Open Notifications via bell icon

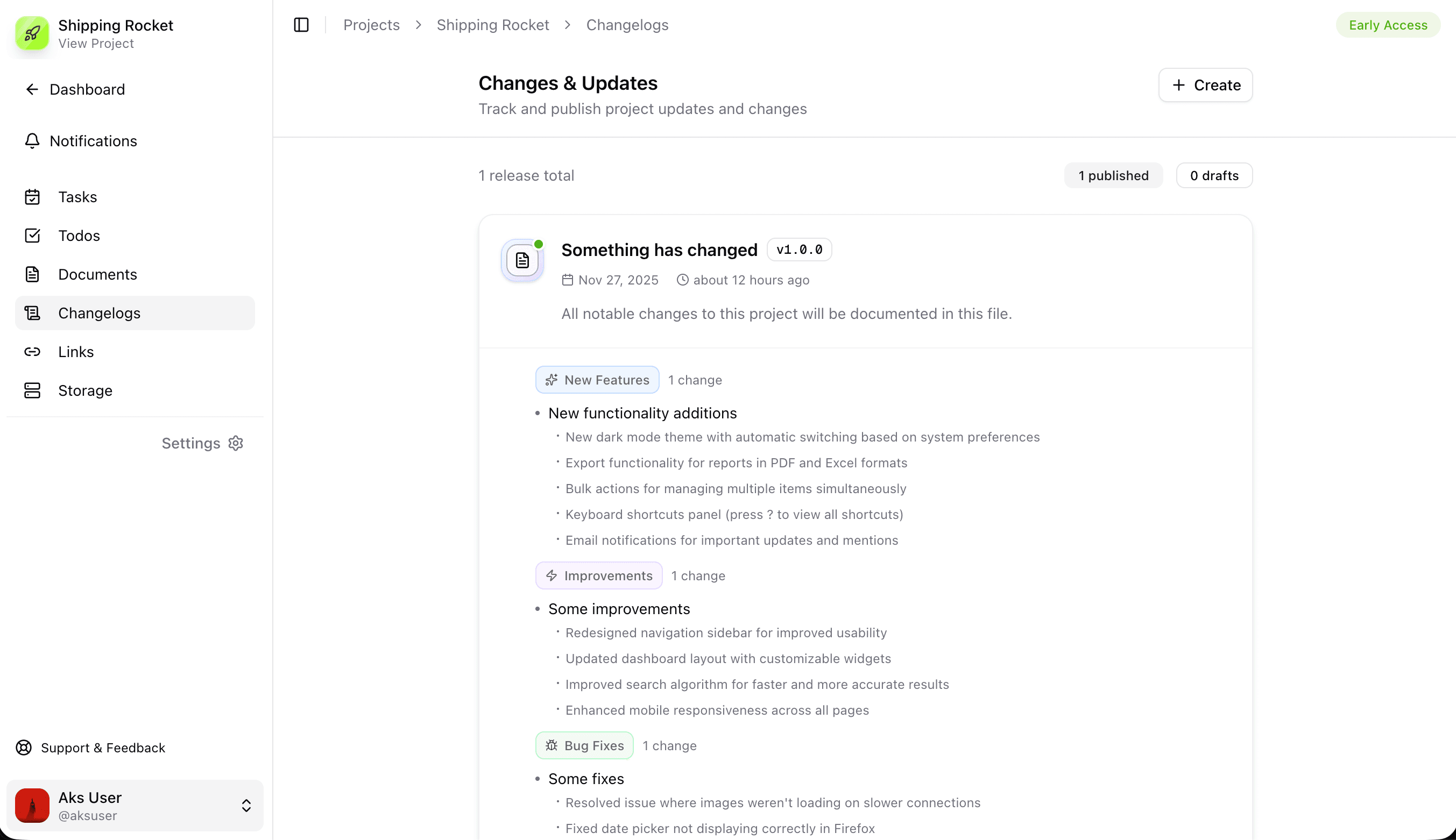(x=32, y=141)
